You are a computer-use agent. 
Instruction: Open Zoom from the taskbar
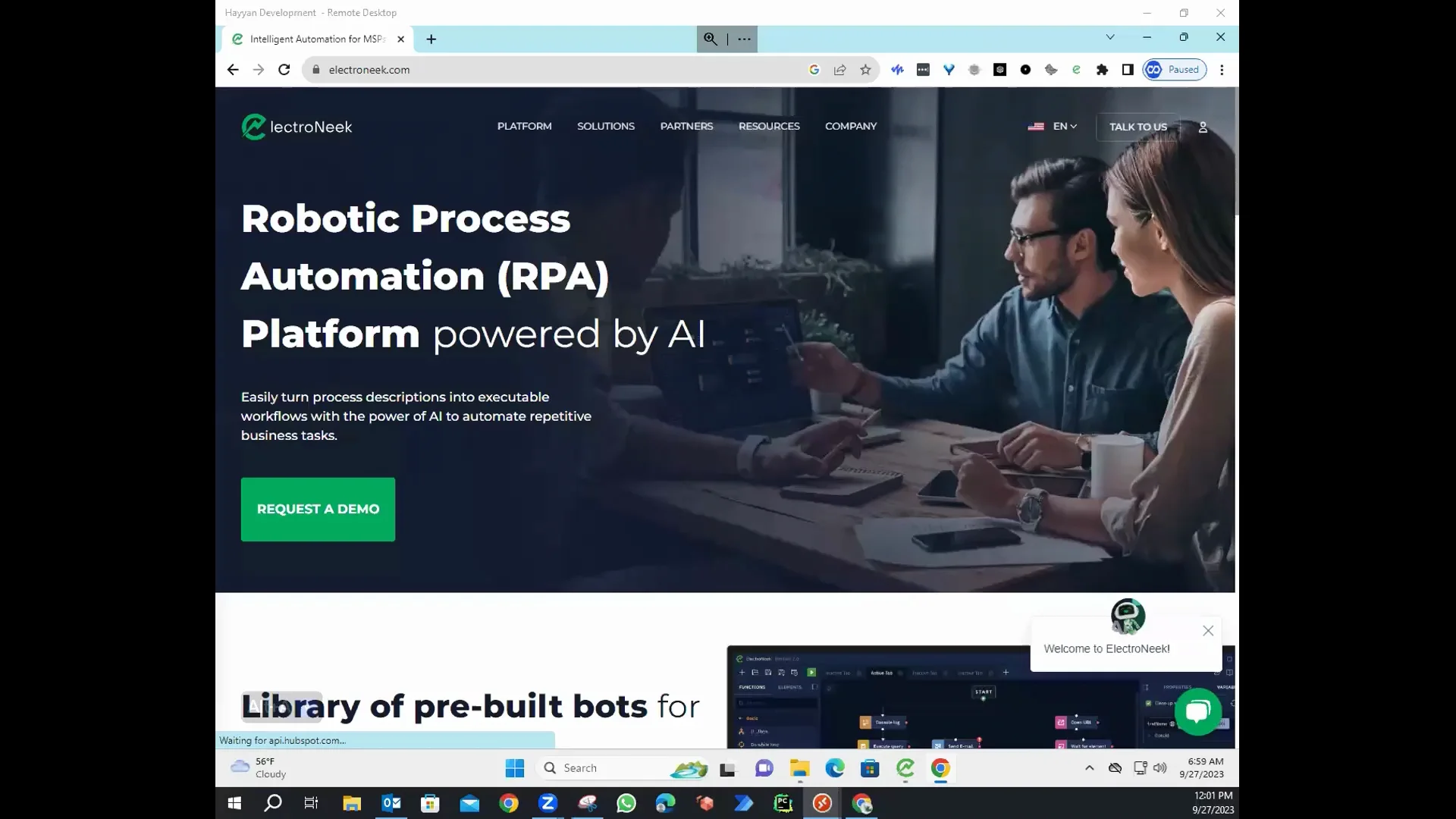click(x=548, y=803)
